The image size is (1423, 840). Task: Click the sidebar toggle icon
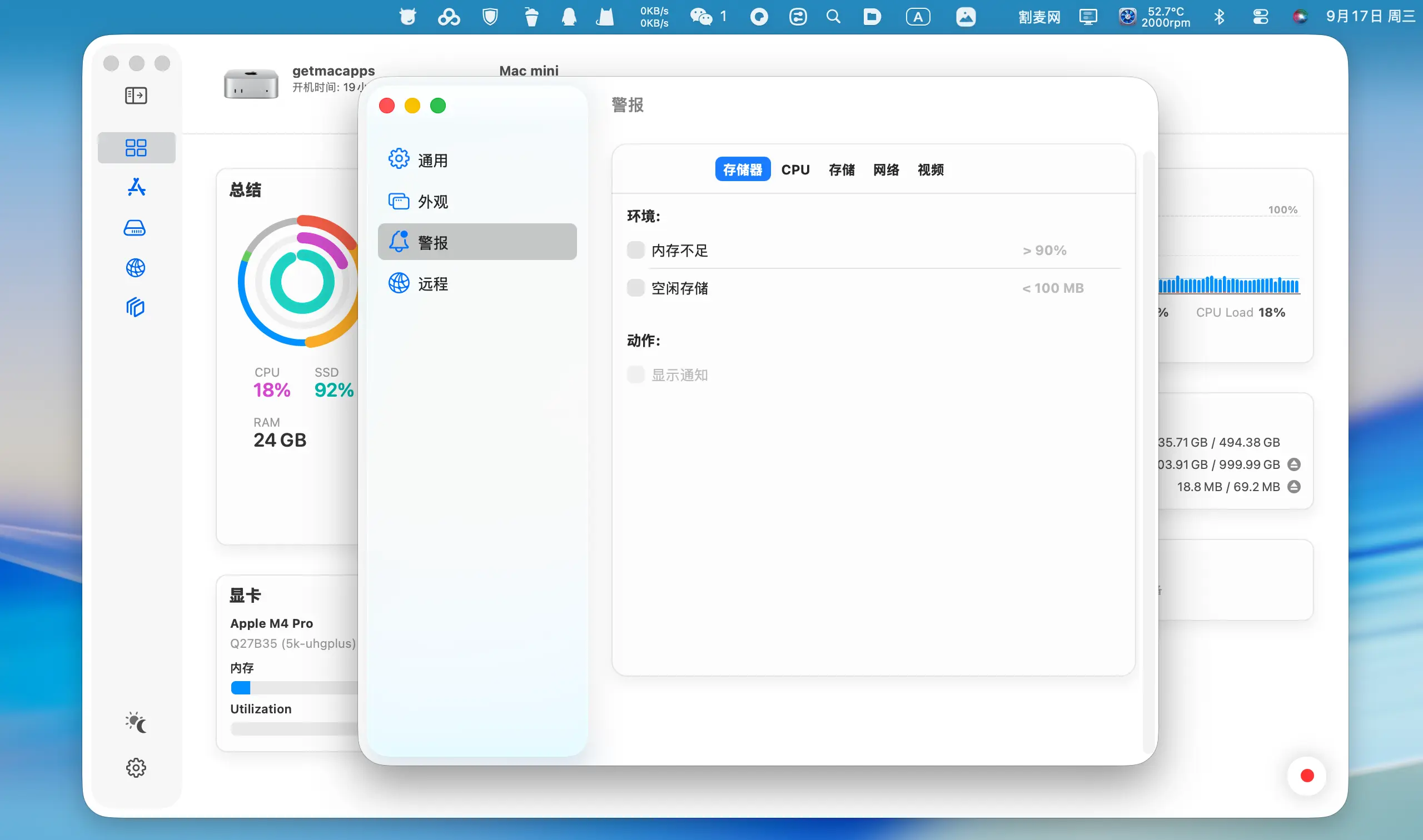136,96
